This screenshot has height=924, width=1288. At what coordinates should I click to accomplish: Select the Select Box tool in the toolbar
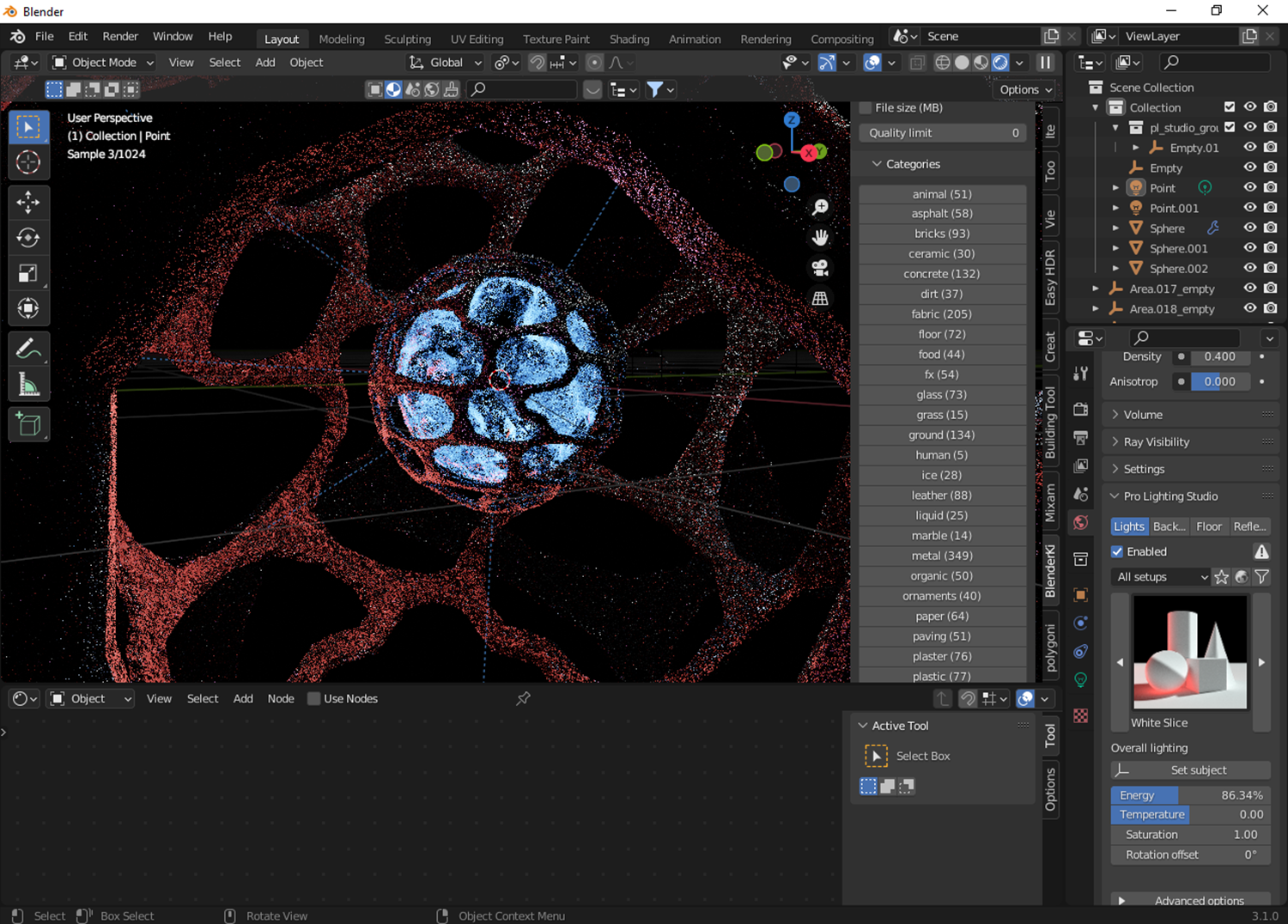point(28,127)
